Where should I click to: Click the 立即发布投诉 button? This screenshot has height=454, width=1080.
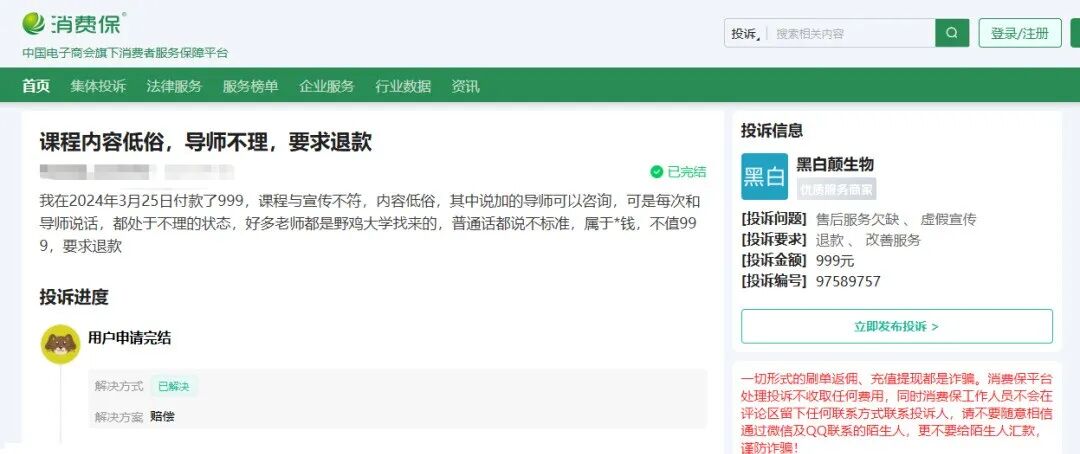(896, 326)
